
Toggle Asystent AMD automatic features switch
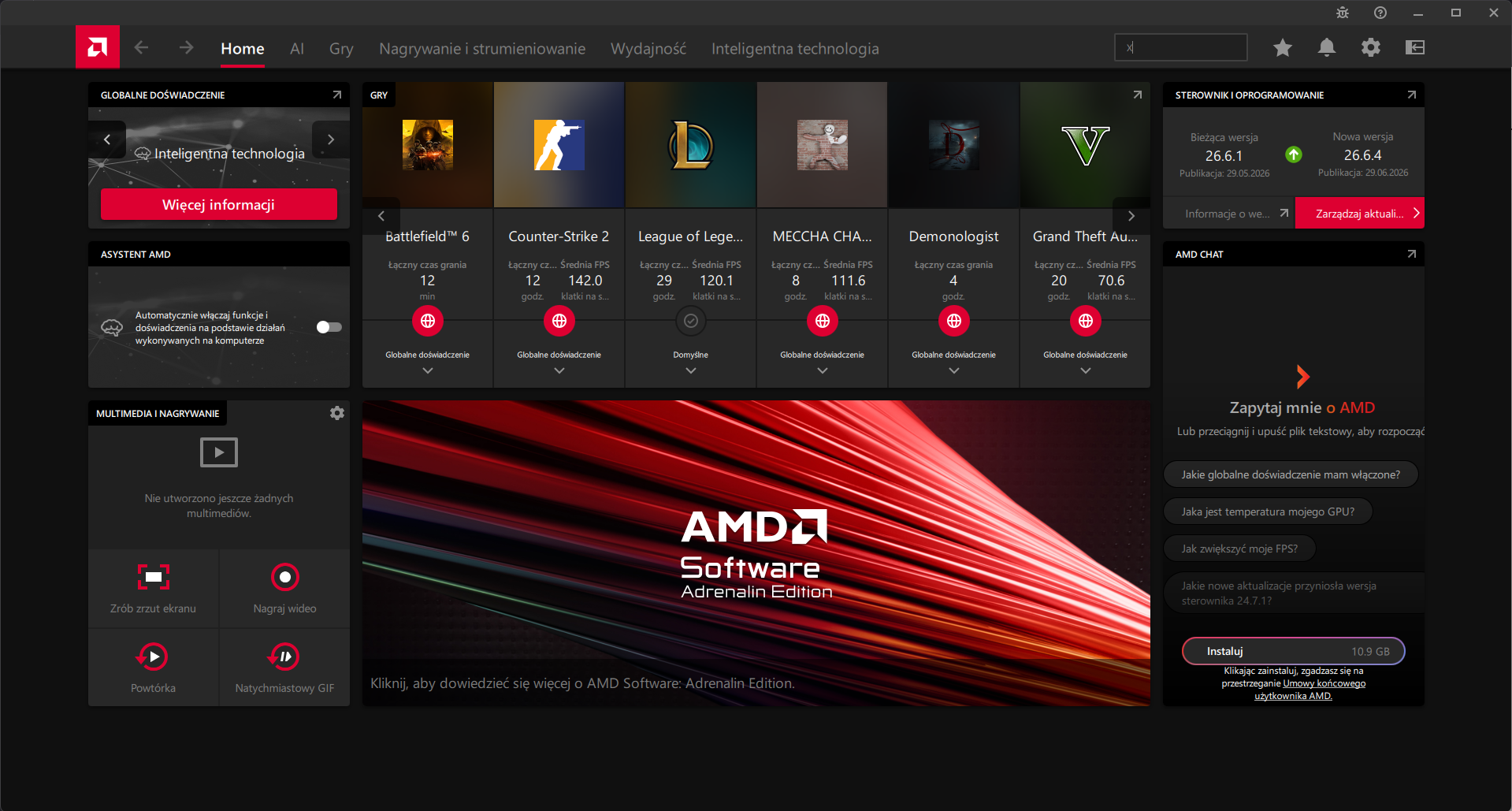[x=329, y=327]
